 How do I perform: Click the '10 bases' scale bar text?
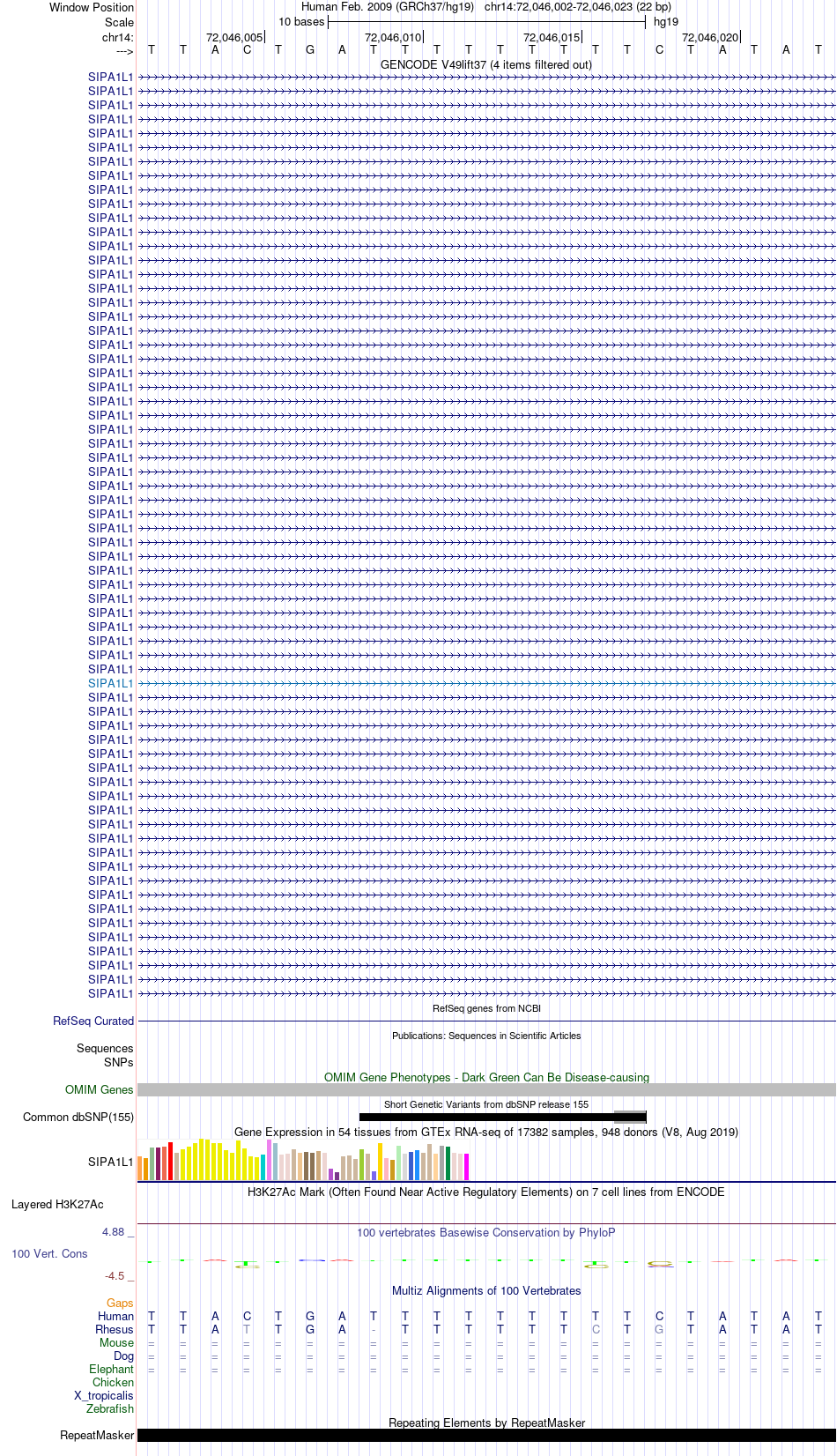[301, 22]
